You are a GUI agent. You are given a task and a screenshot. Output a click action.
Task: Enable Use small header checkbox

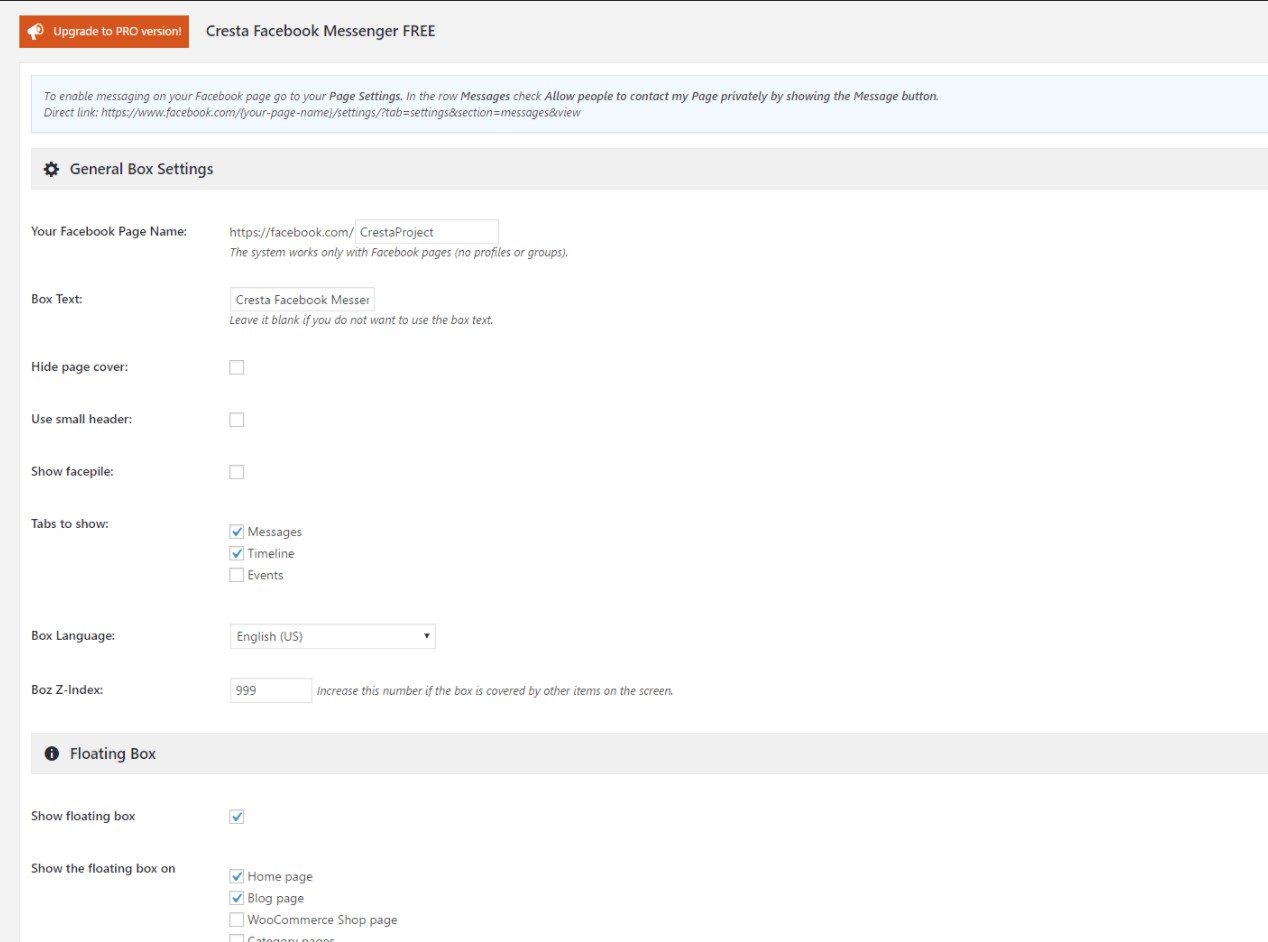click(237, 419)
